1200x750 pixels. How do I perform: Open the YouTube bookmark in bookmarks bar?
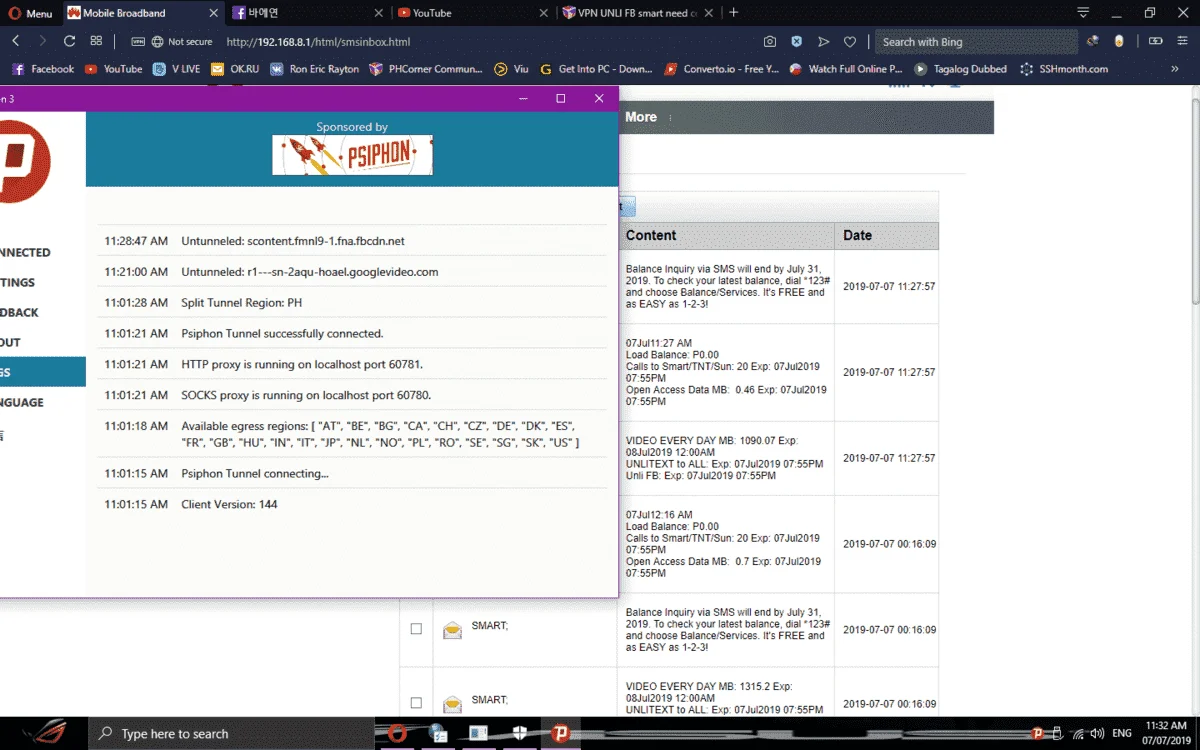coord(113,69)
